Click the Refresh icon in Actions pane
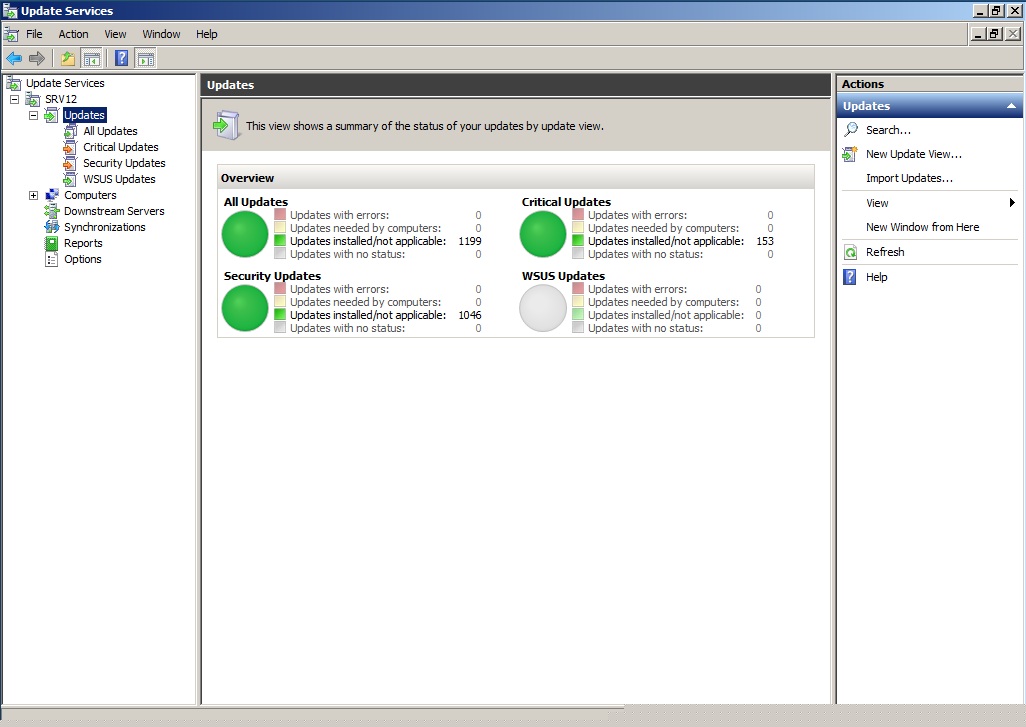This screenshot has width=1026, height=727. [850, 253]
